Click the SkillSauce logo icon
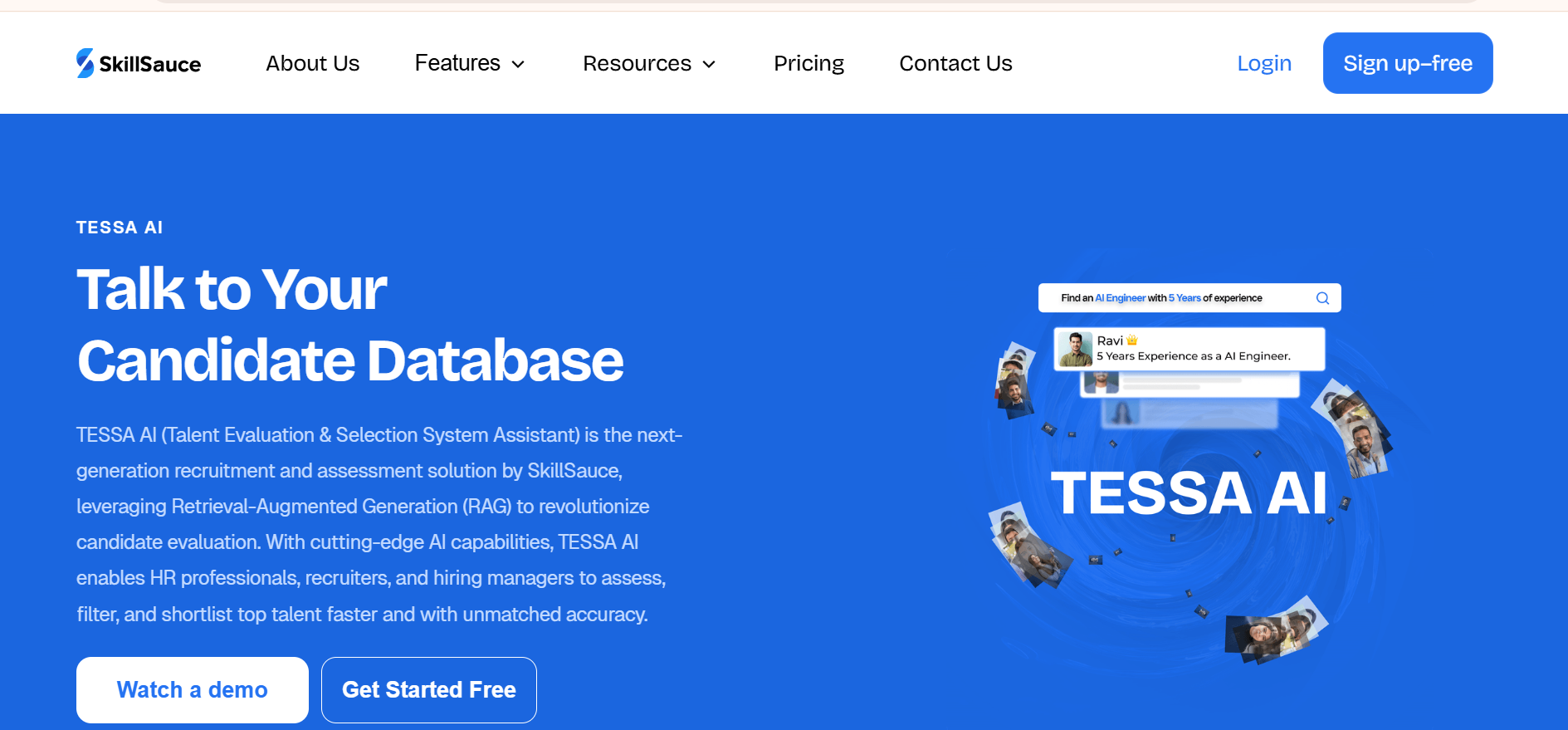1568x730 pixels. [x=85, y=63]
